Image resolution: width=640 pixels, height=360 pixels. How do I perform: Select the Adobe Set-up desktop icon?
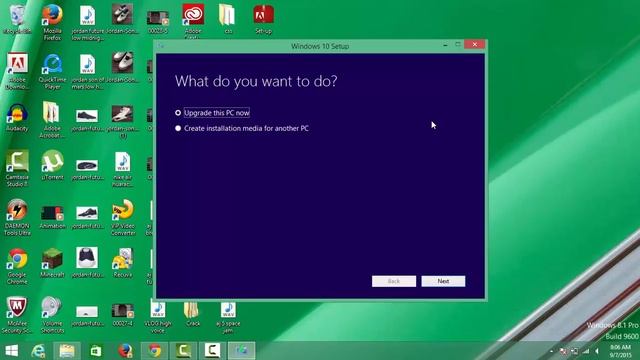(x=263, y=19)
